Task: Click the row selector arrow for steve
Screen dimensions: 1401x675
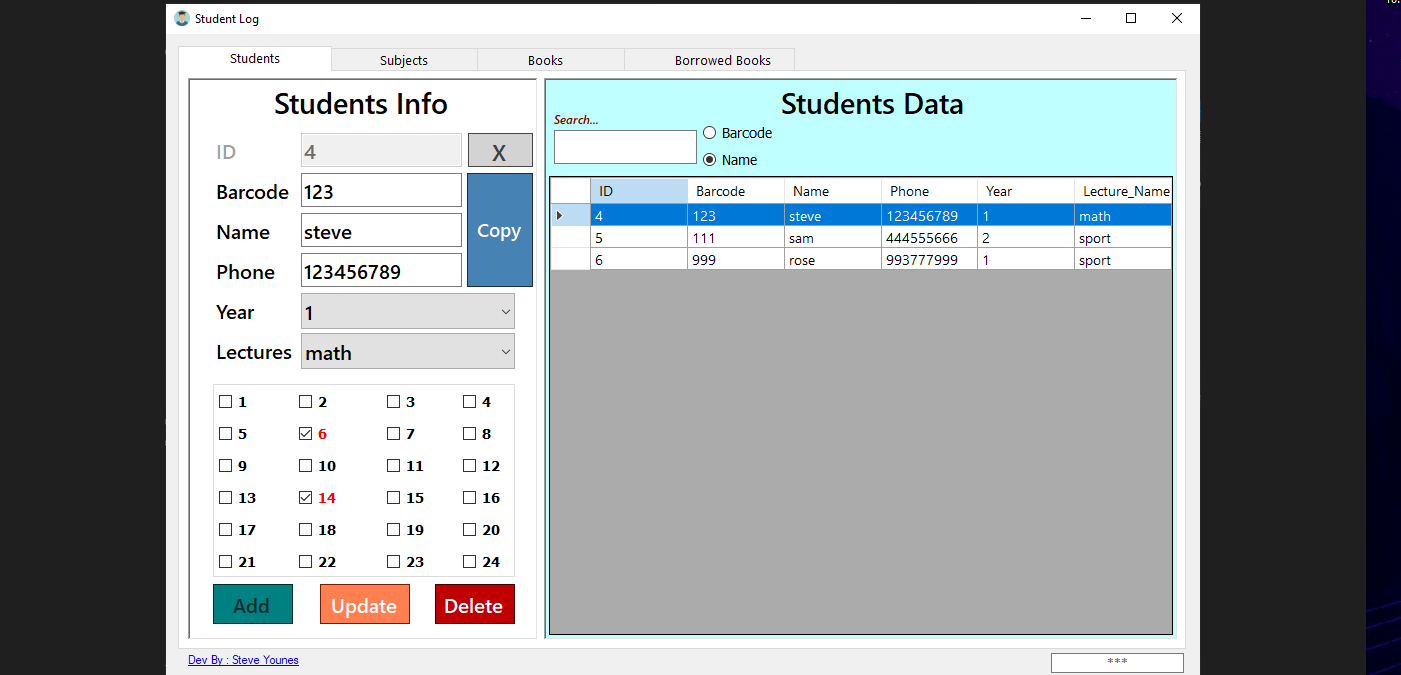Action: (559, 216)
